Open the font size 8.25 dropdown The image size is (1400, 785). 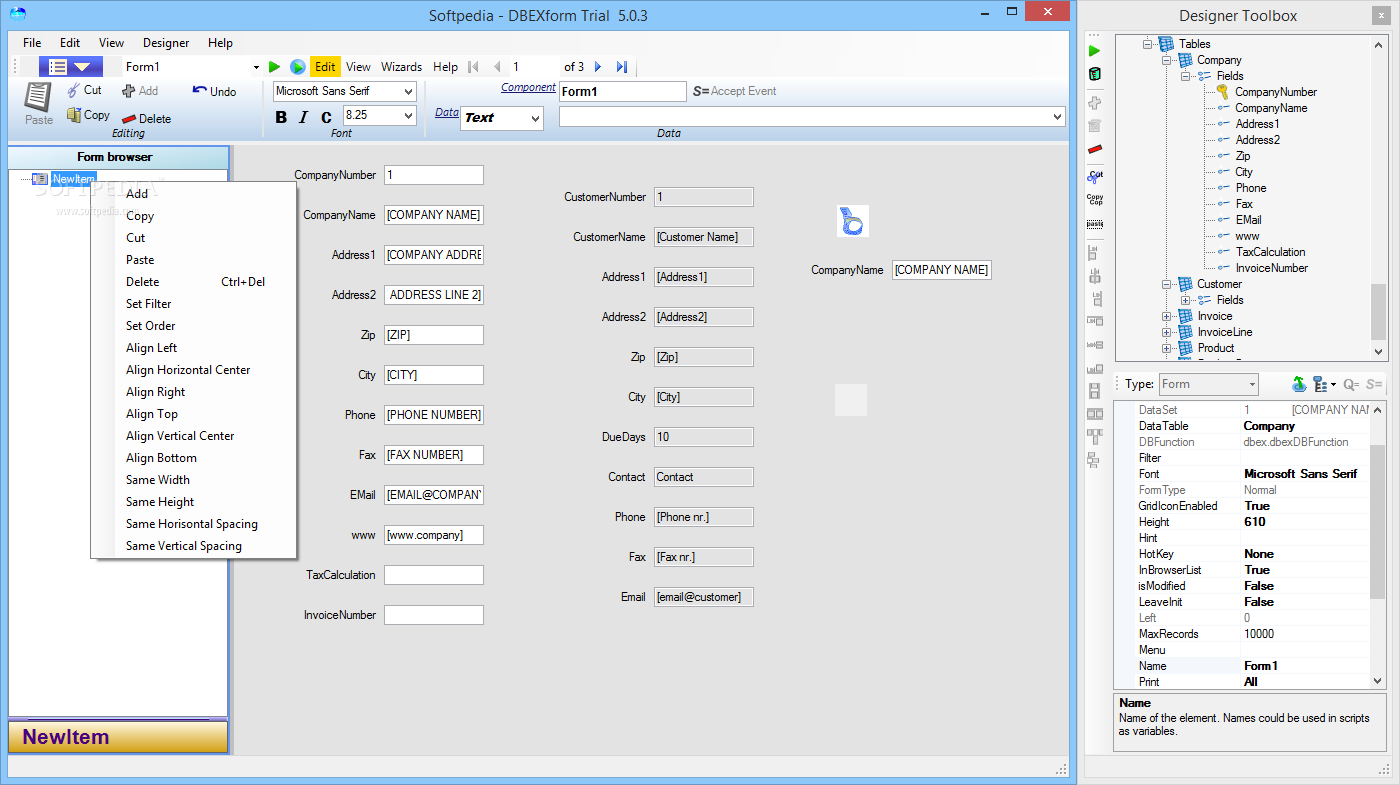tap(408, 116)
